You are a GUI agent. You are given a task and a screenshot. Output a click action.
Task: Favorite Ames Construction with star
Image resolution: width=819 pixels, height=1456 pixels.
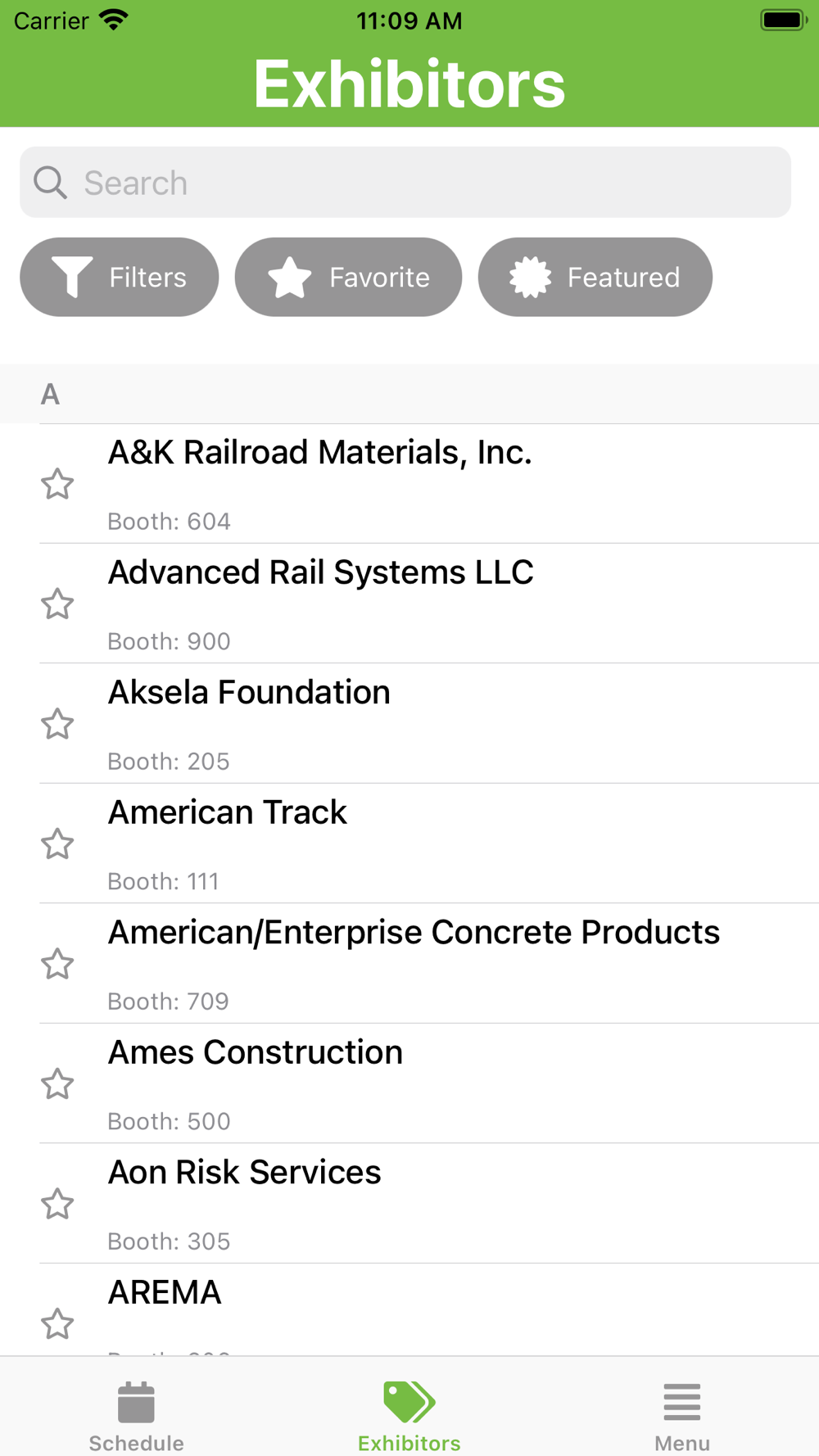point(57,1084)
